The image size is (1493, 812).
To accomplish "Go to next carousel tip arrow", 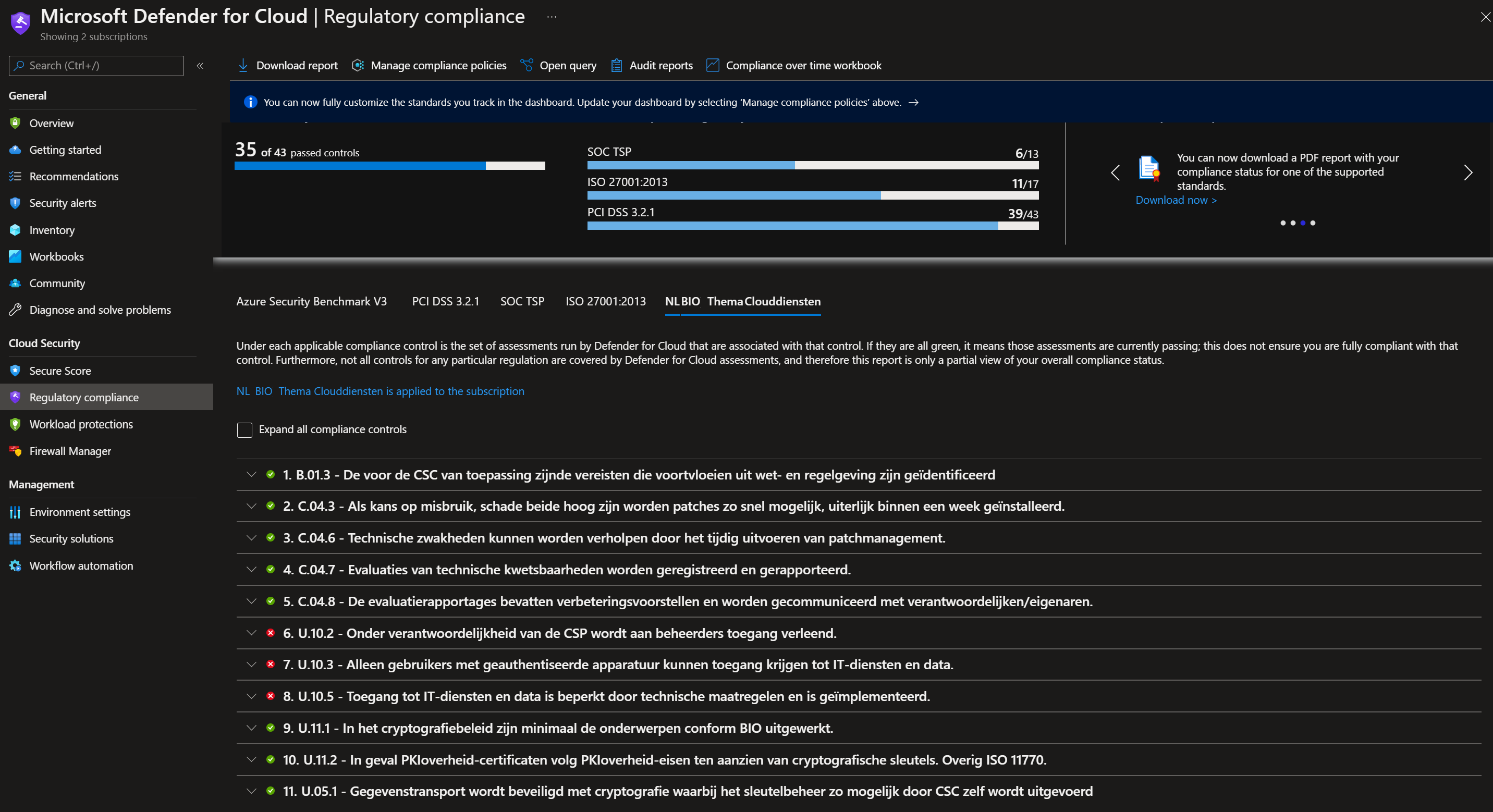I will 1467,172.
